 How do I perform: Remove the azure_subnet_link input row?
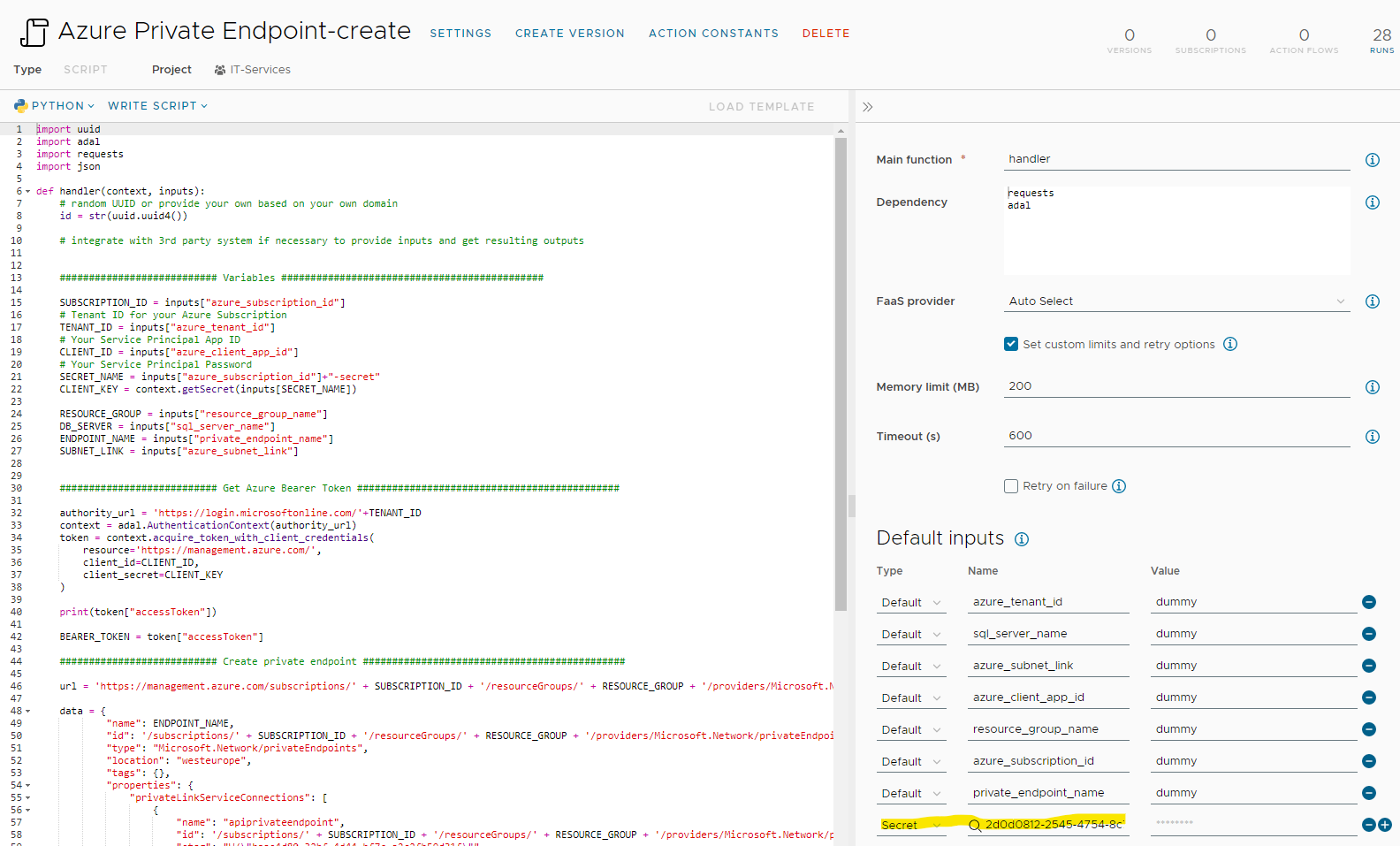[x=1368, y=666]
